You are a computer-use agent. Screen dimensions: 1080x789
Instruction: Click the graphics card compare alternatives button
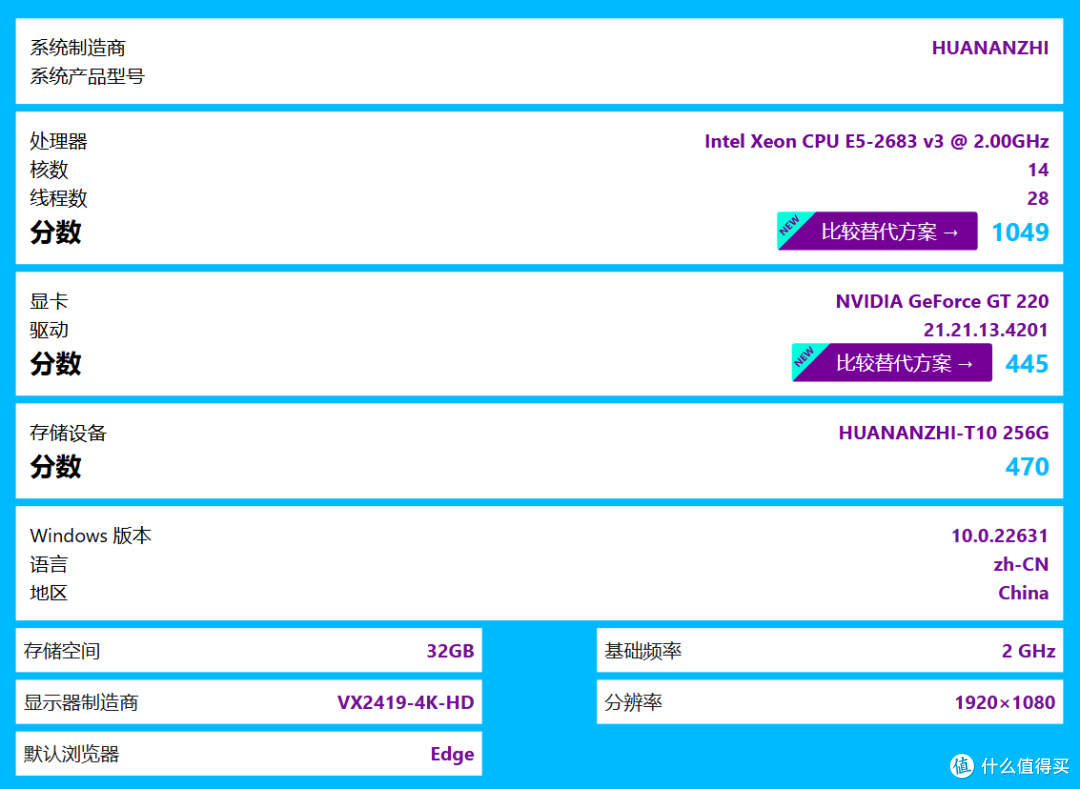tap(892, 363)
